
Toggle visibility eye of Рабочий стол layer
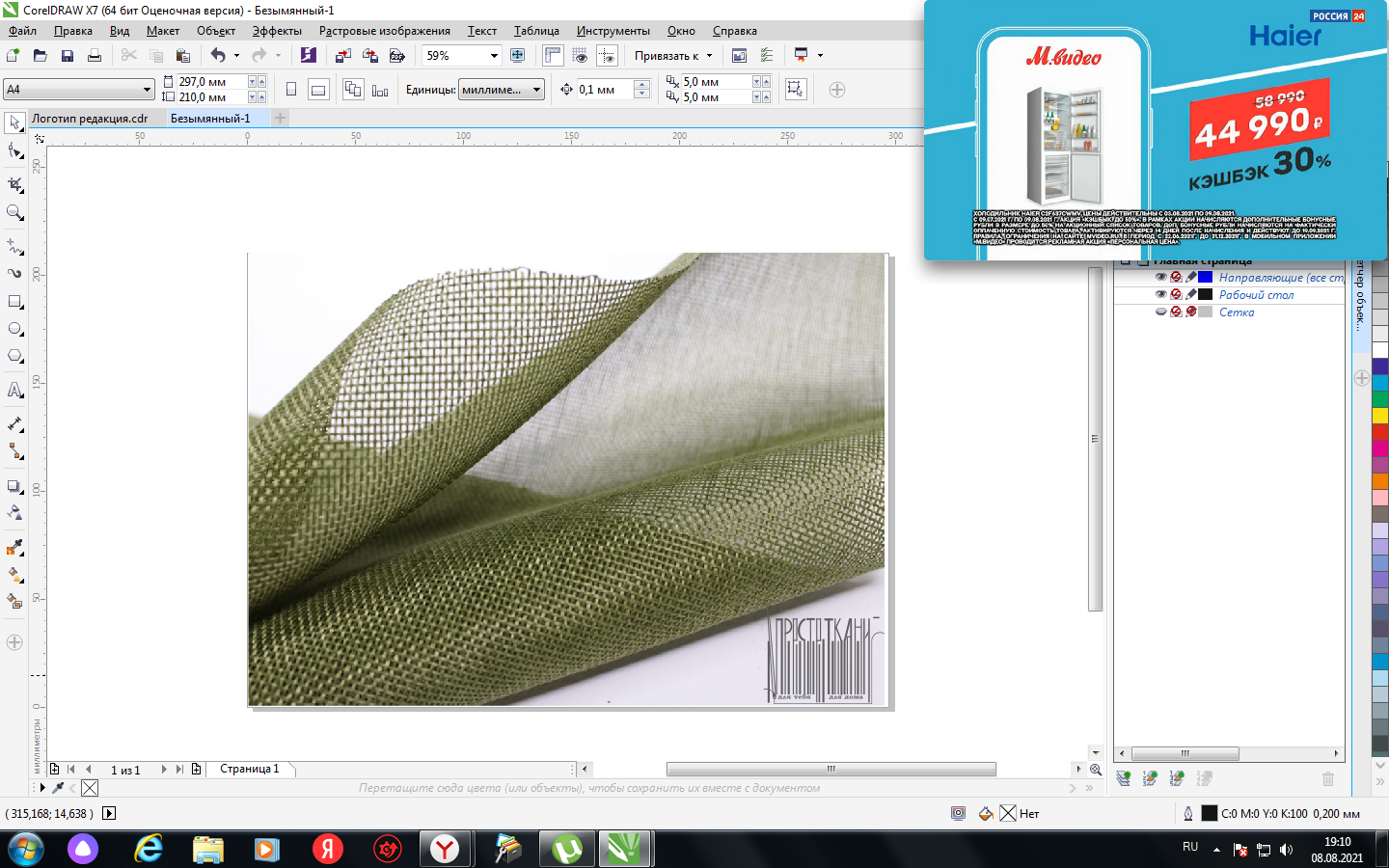[x=1160, y=294]
